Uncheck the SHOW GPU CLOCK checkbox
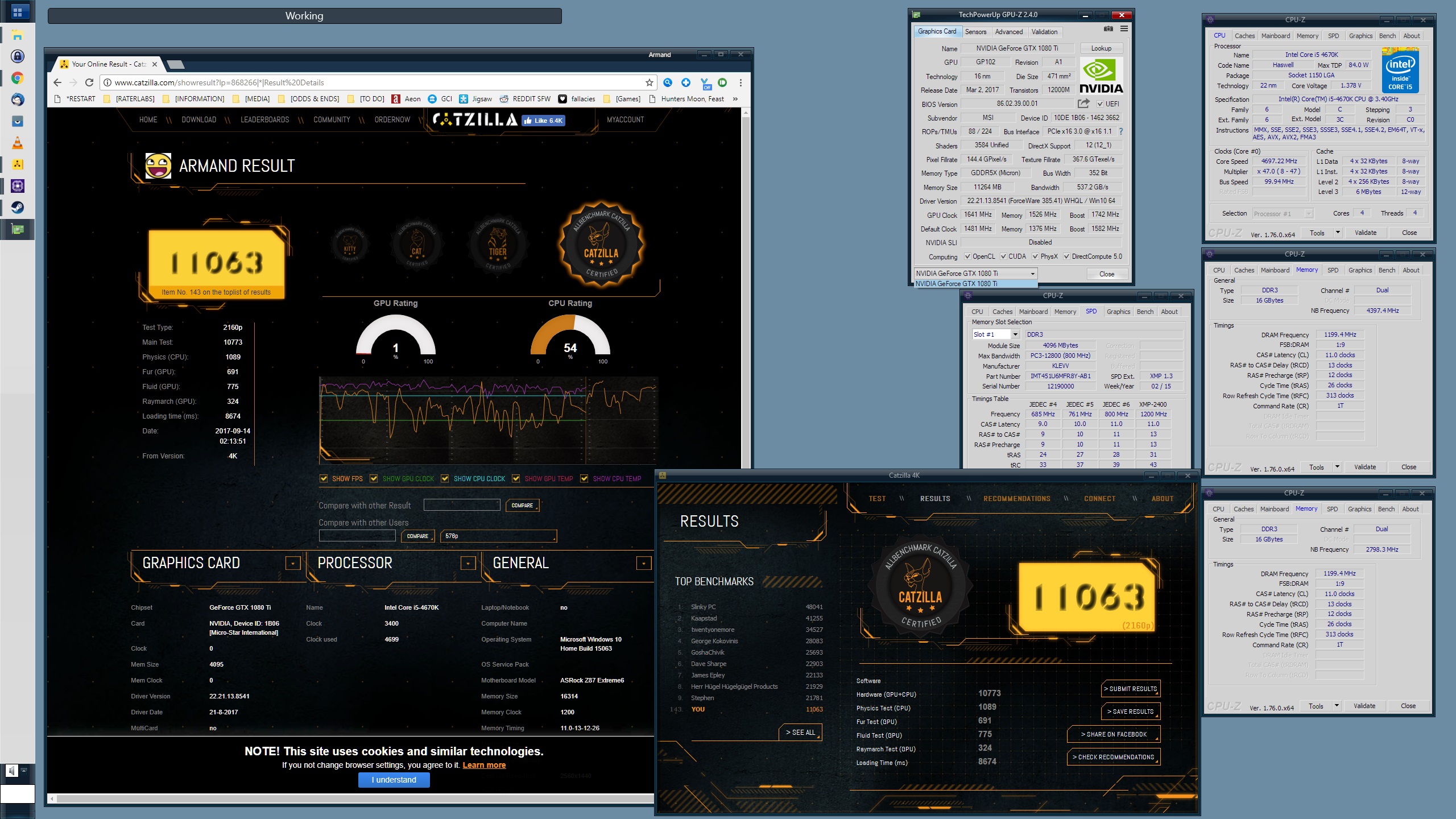Image resolution: width=1456 pixels, height=819 pixels. coord(374,479)
